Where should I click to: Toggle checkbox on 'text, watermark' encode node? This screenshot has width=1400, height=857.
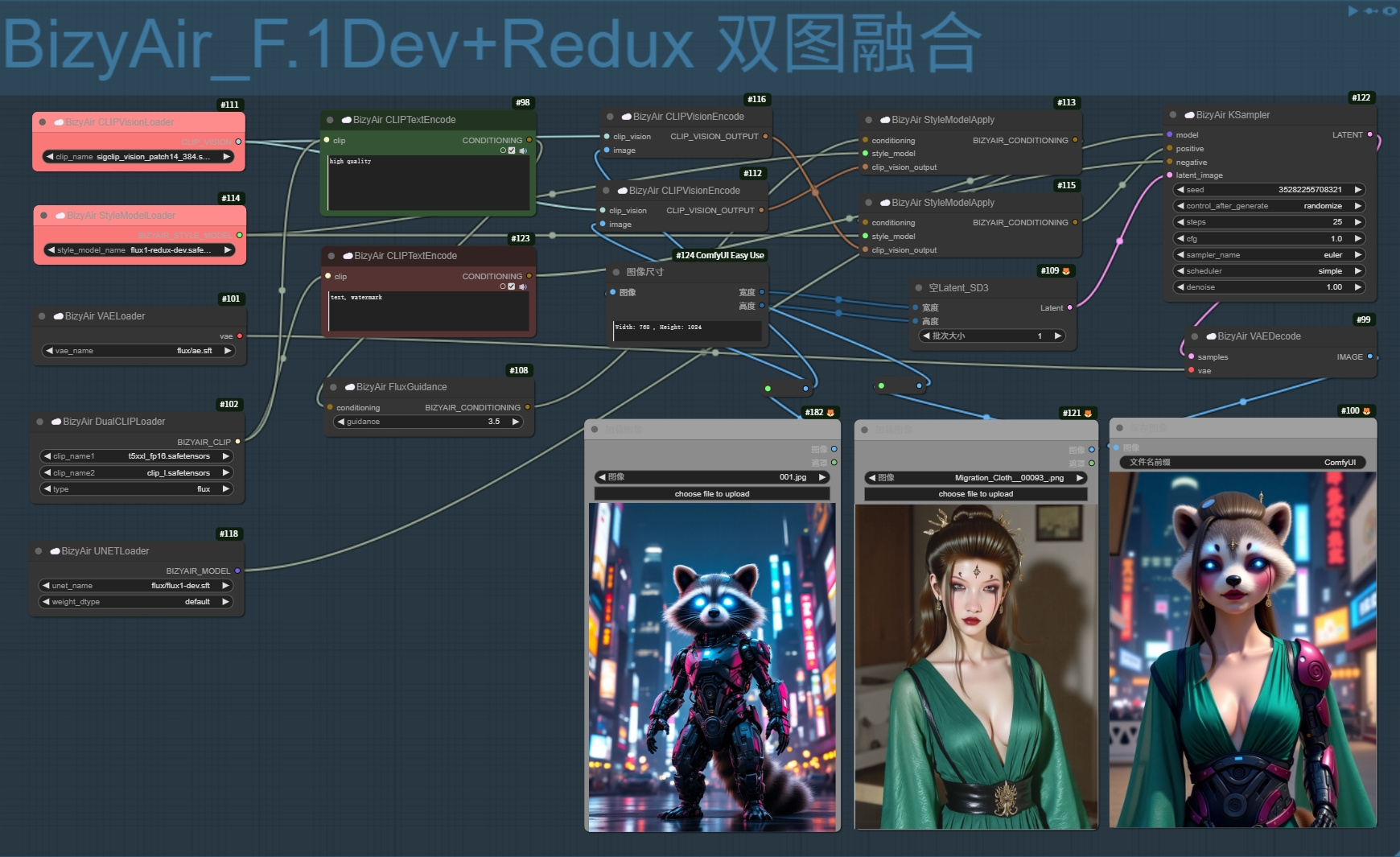click(512, 286)
